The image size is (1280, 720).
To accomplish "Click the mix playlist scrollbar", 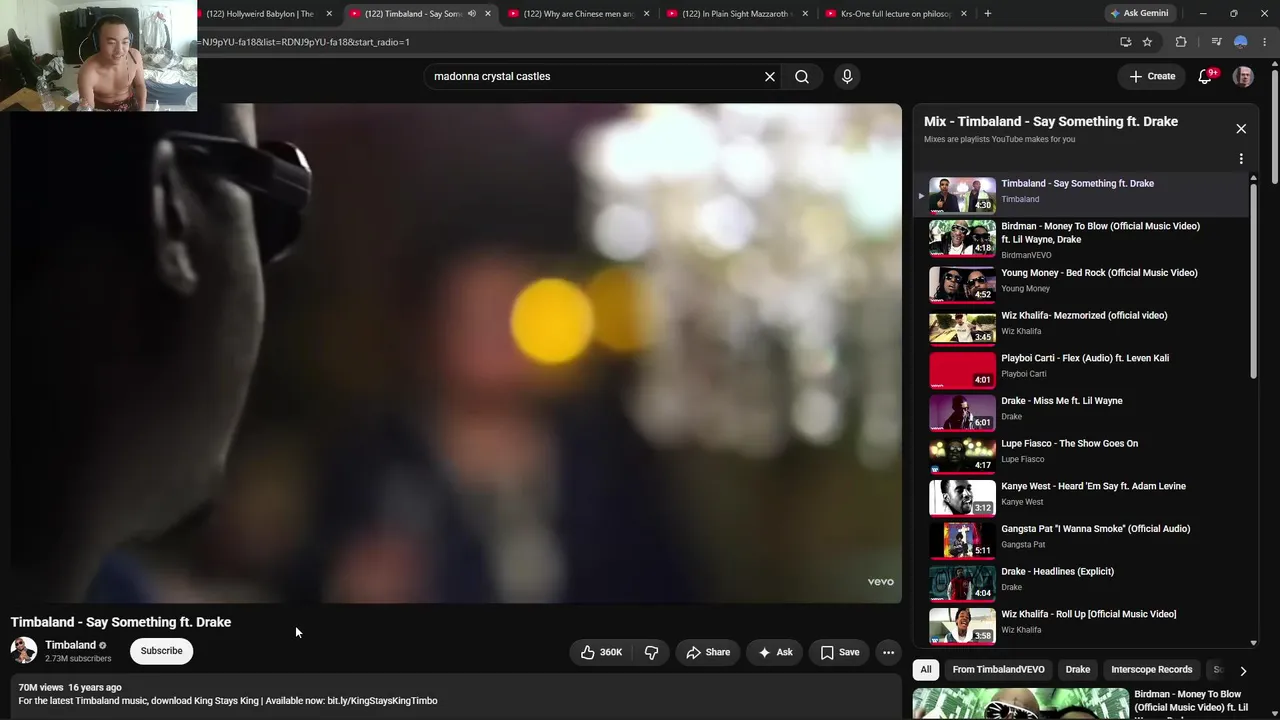I will click(1253, 280).
